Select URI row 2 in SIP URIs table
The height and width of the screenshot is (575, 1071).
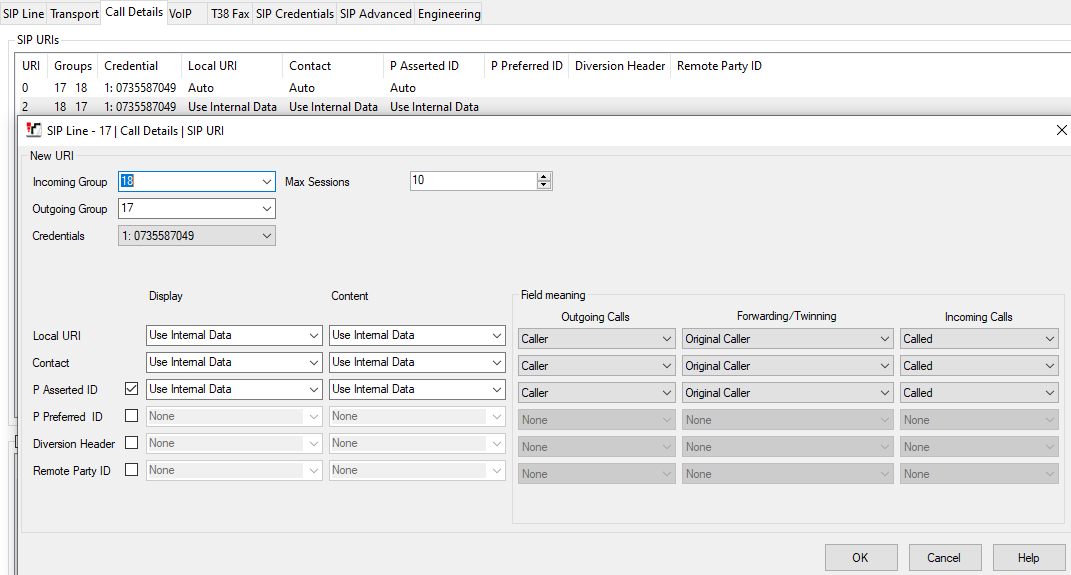pyautogui.click(x=543, y=107)
